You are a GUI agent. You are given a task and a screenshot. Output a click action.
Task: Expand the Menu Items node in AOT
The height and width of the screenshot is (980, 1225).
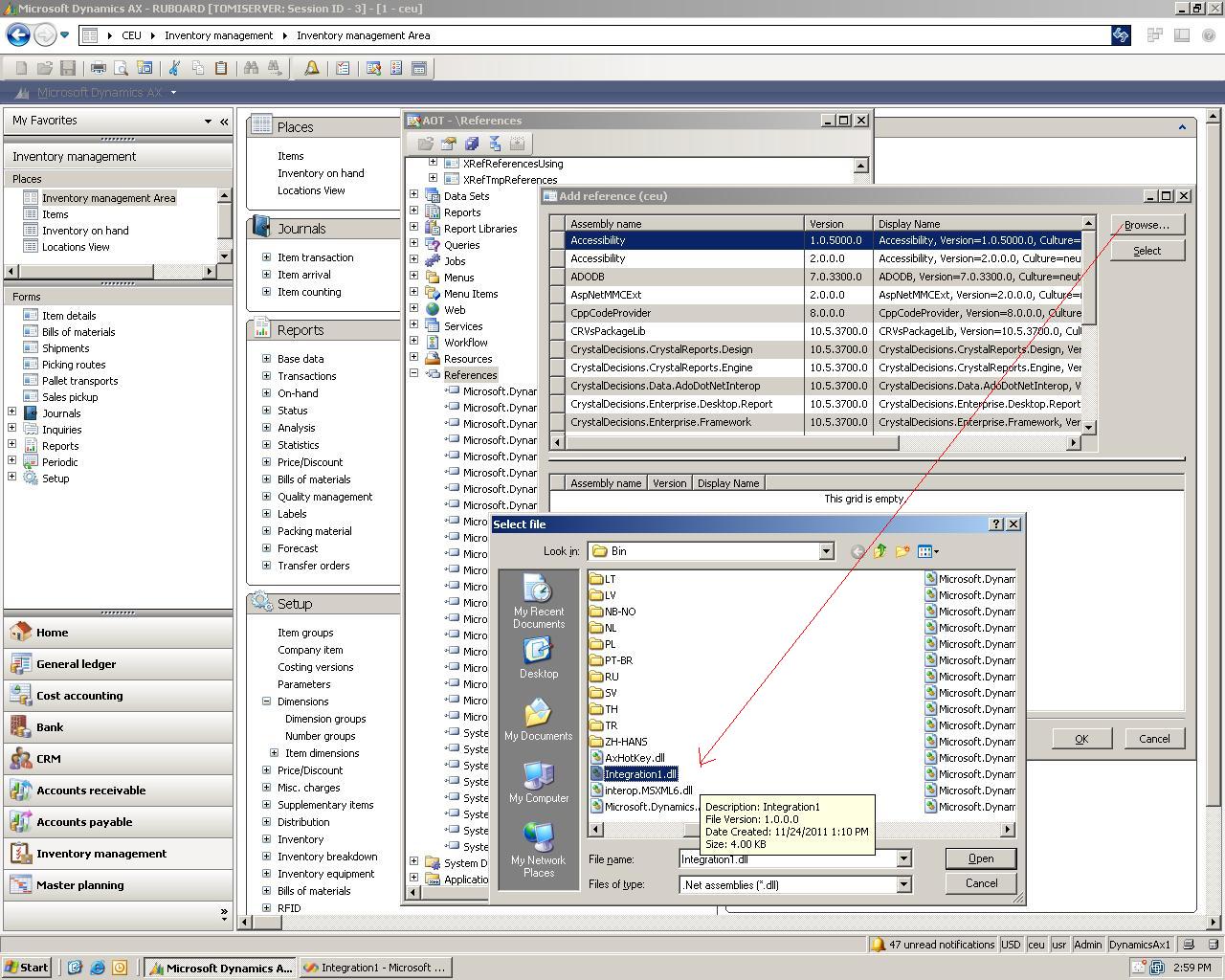pyautogui.click(x=414, y=293)
